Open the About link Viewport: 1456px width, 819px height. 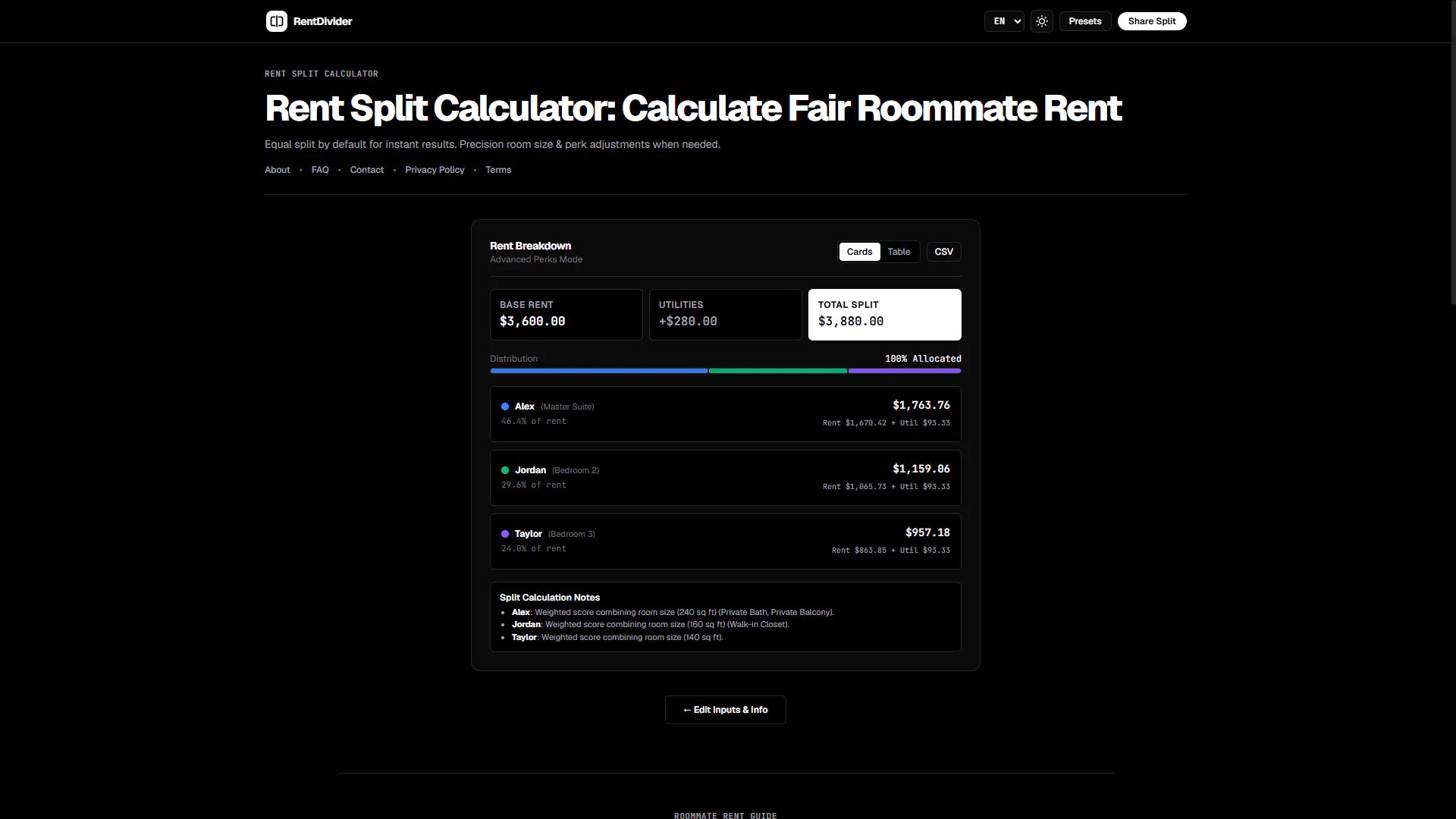278,170
